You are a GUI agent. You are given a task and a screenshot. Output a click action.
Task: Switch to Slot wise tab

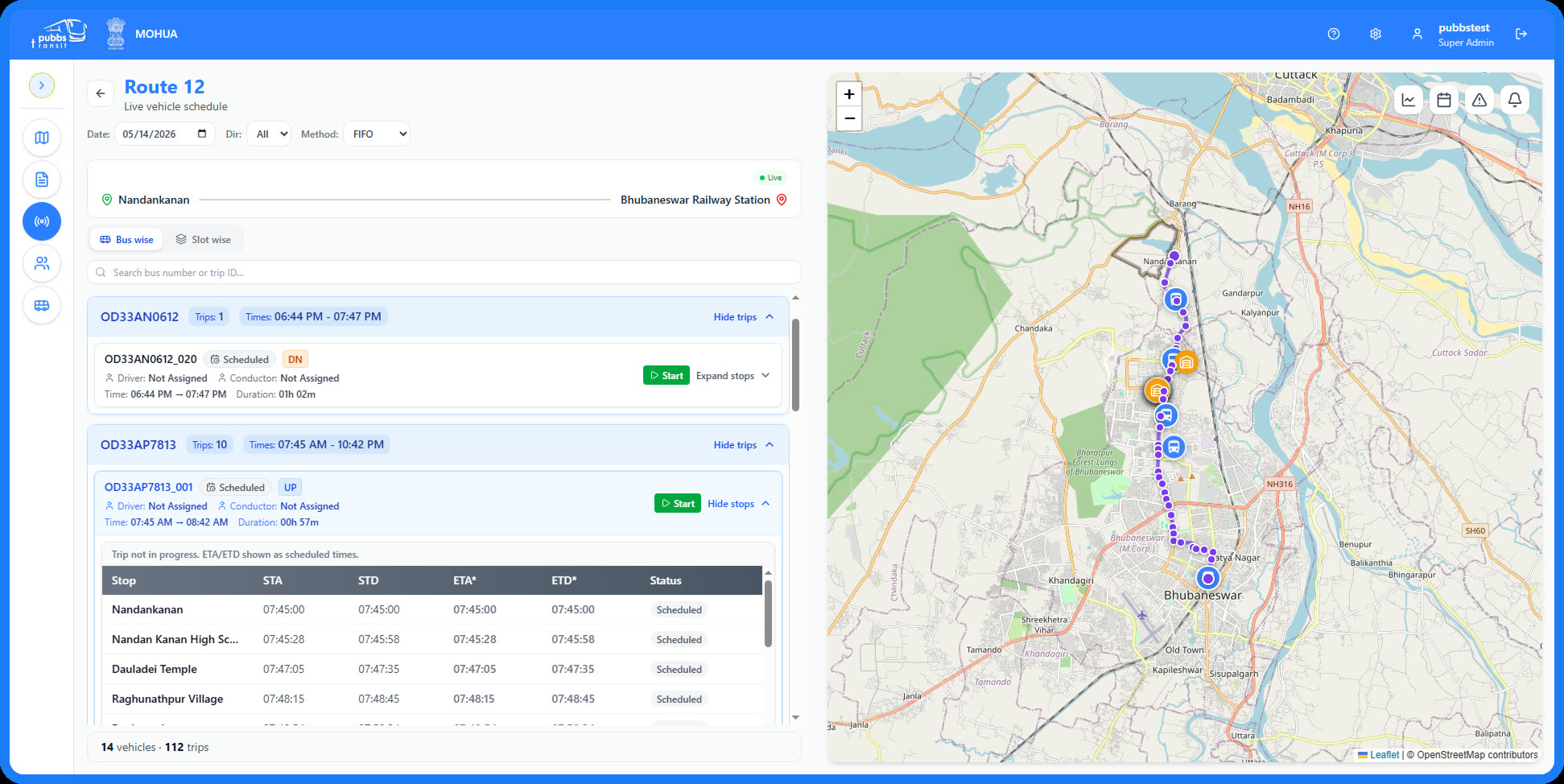[203, 239]
